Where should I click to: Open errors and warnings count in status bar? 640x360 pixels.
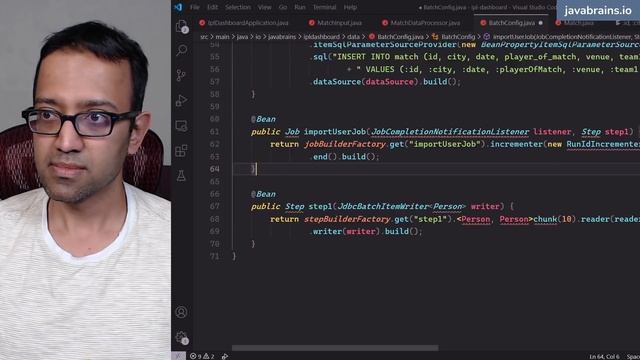[202, 356]
